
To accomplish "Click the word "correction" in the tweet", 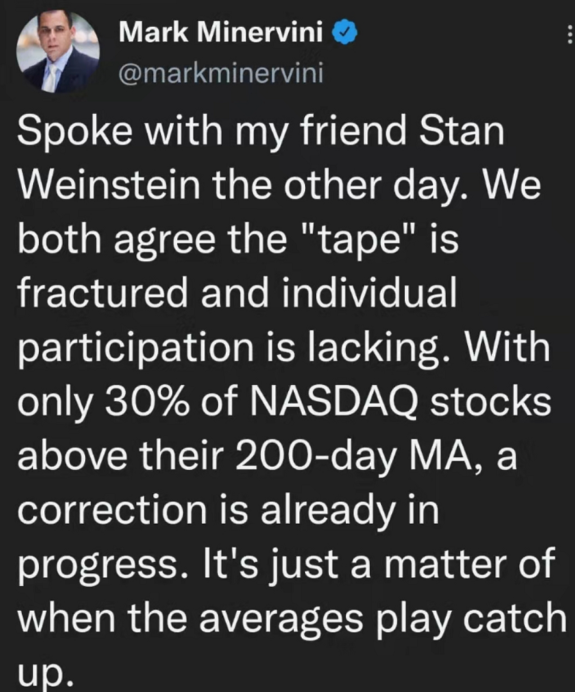I will click(x=112, y=511).
